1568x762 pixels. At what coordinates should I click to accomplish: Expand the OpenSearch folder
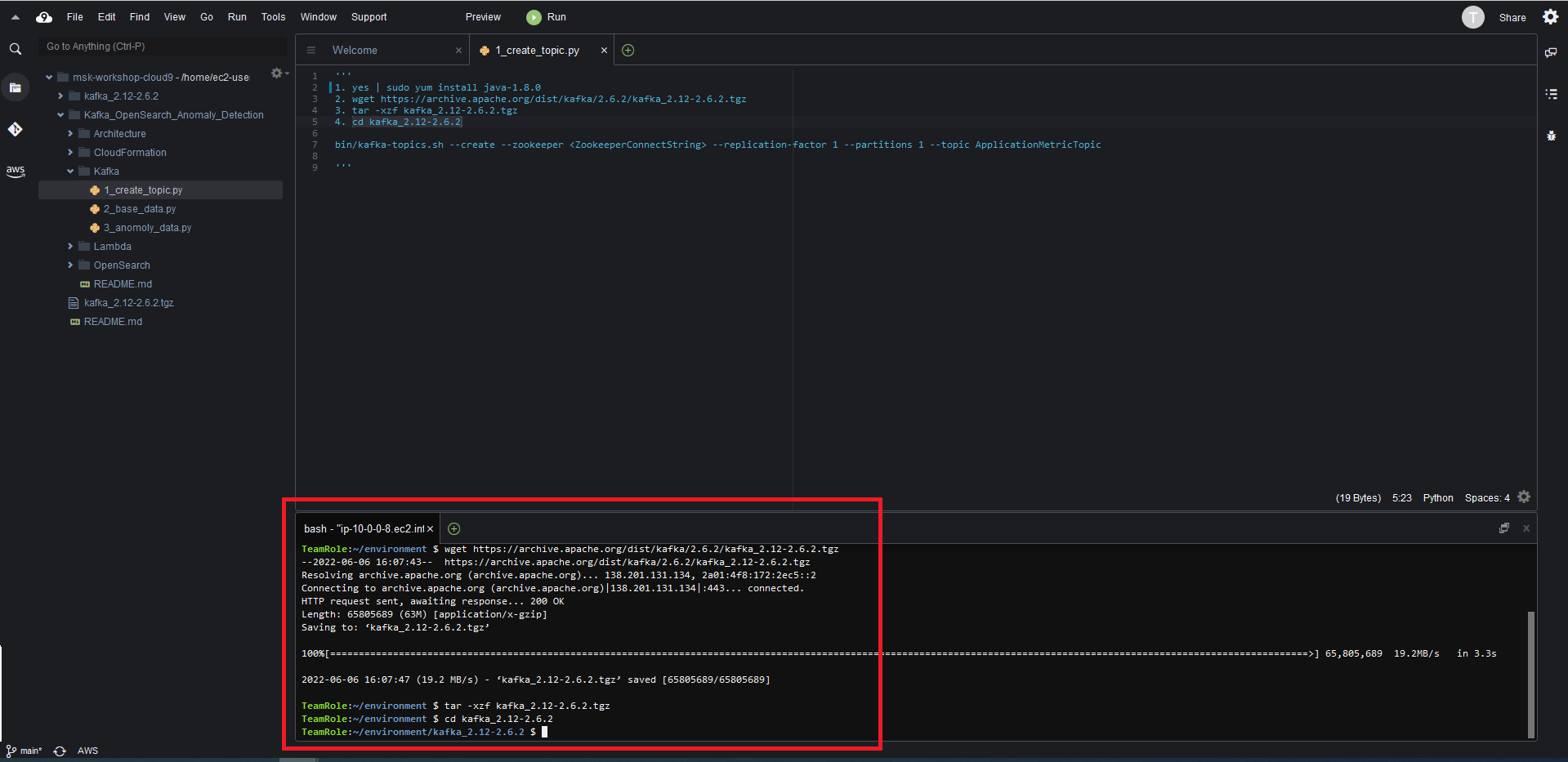click(70, 265)
